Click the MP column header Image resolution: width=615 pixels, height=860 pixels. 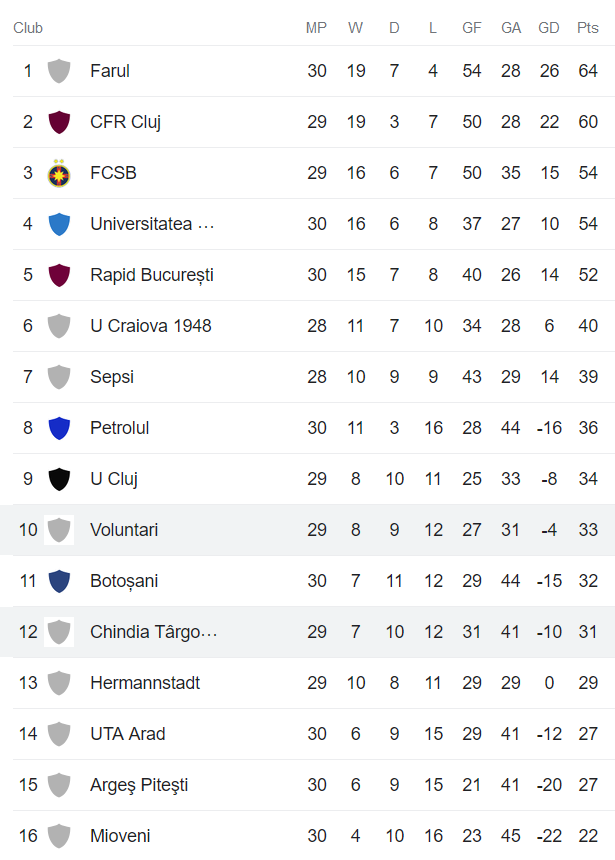[316, 28]
